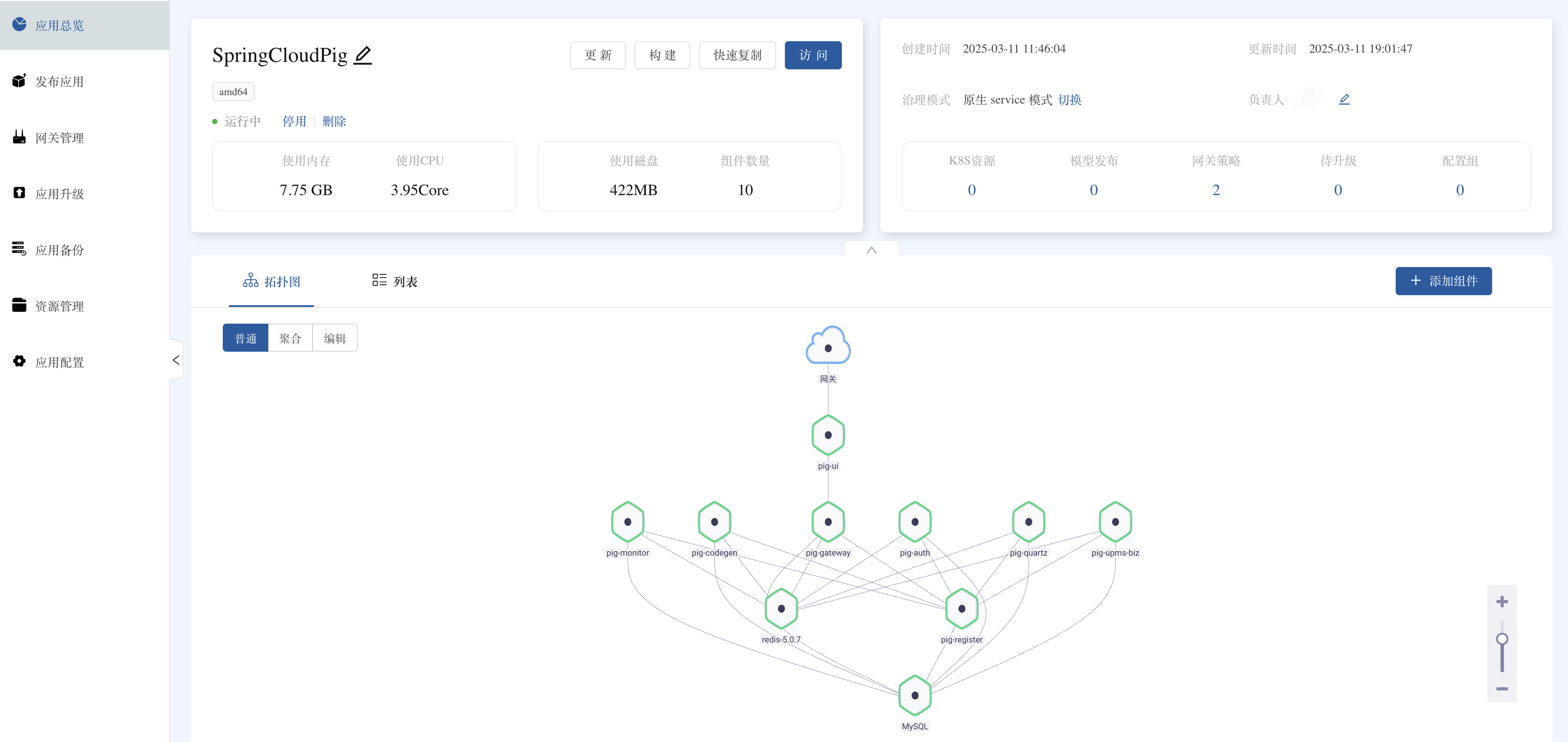The image size is (1568, 742).
Task: Open 网关管理 in the sidebar
Action: click(59, 138)
